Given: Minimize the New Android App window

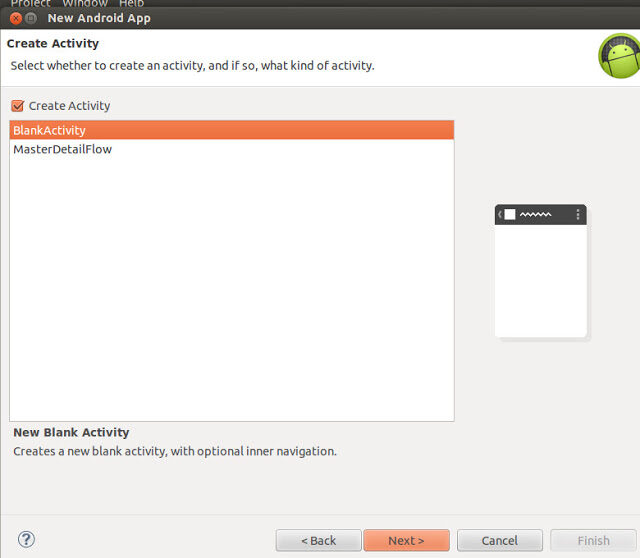Looking at the screenshot, I should (x=31, y=18).
